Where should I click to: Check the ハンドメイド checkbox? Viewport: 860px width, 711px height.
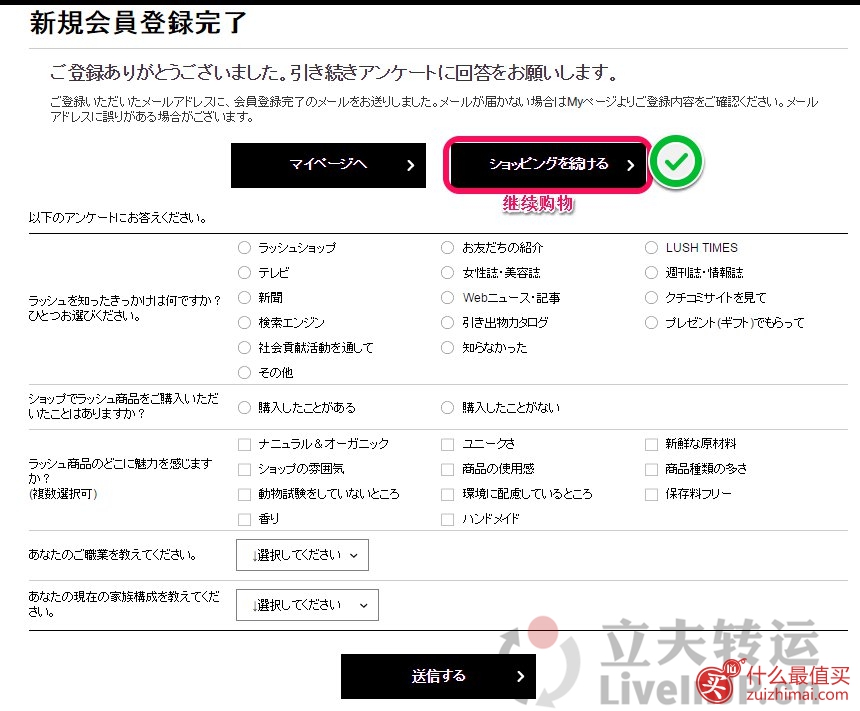(x=448, y=520)
